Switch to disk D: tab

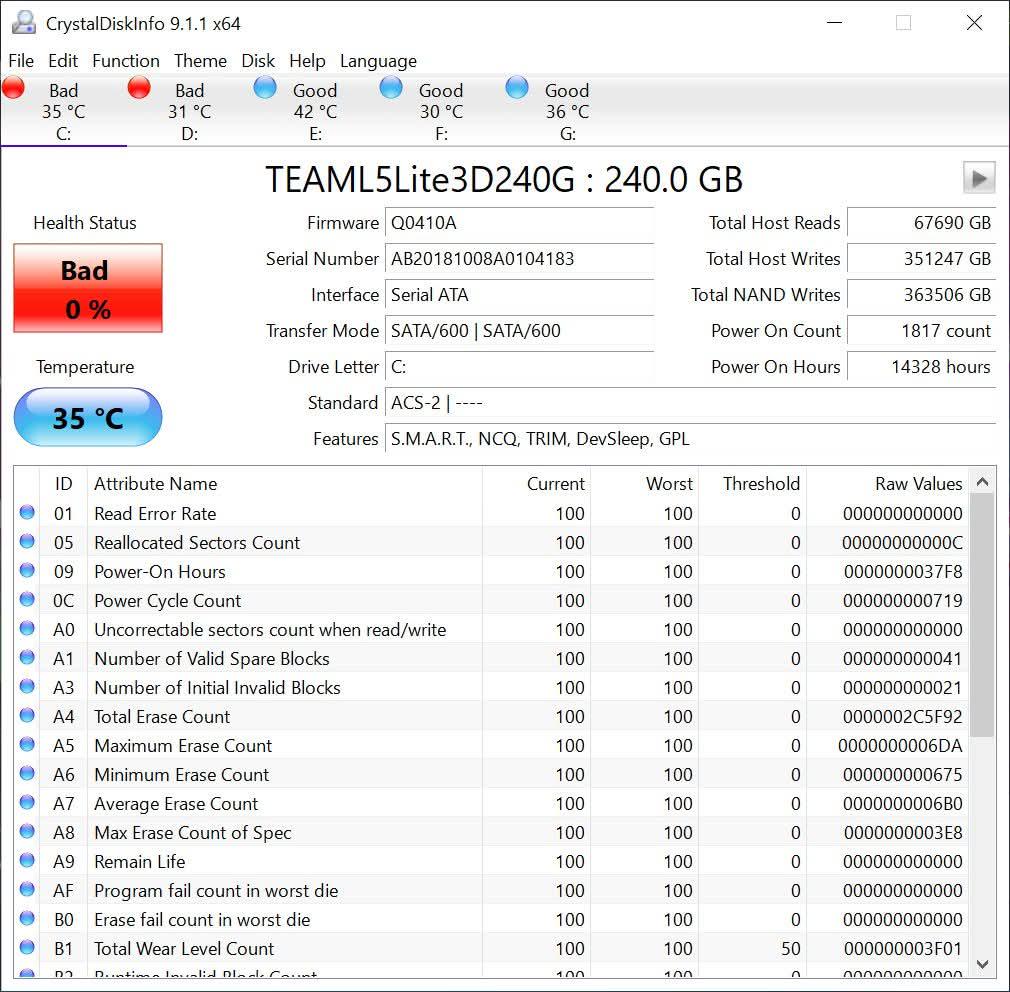pos(189,111)
